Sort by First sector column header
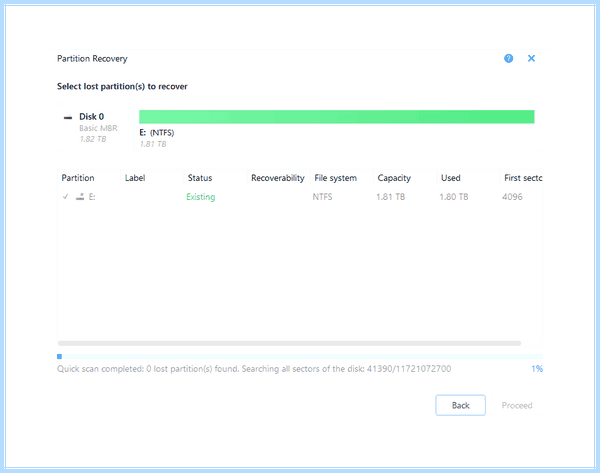 click(x=523, y=178)
